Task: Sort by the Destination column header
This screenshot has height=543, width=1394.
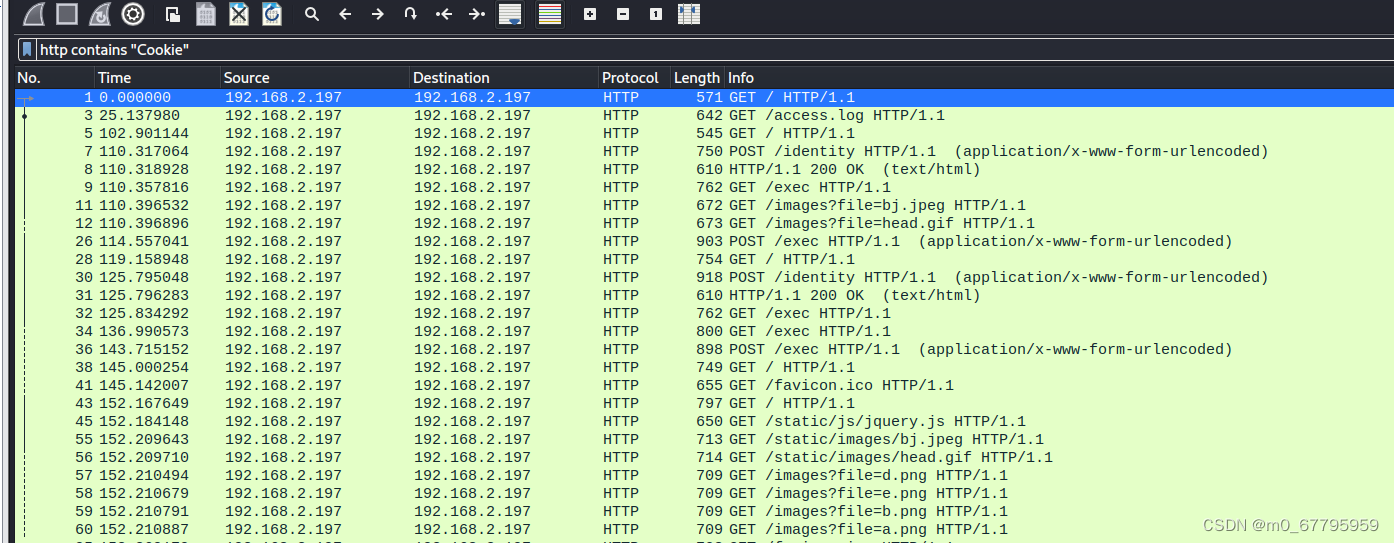Action: [x=504, y=78]
